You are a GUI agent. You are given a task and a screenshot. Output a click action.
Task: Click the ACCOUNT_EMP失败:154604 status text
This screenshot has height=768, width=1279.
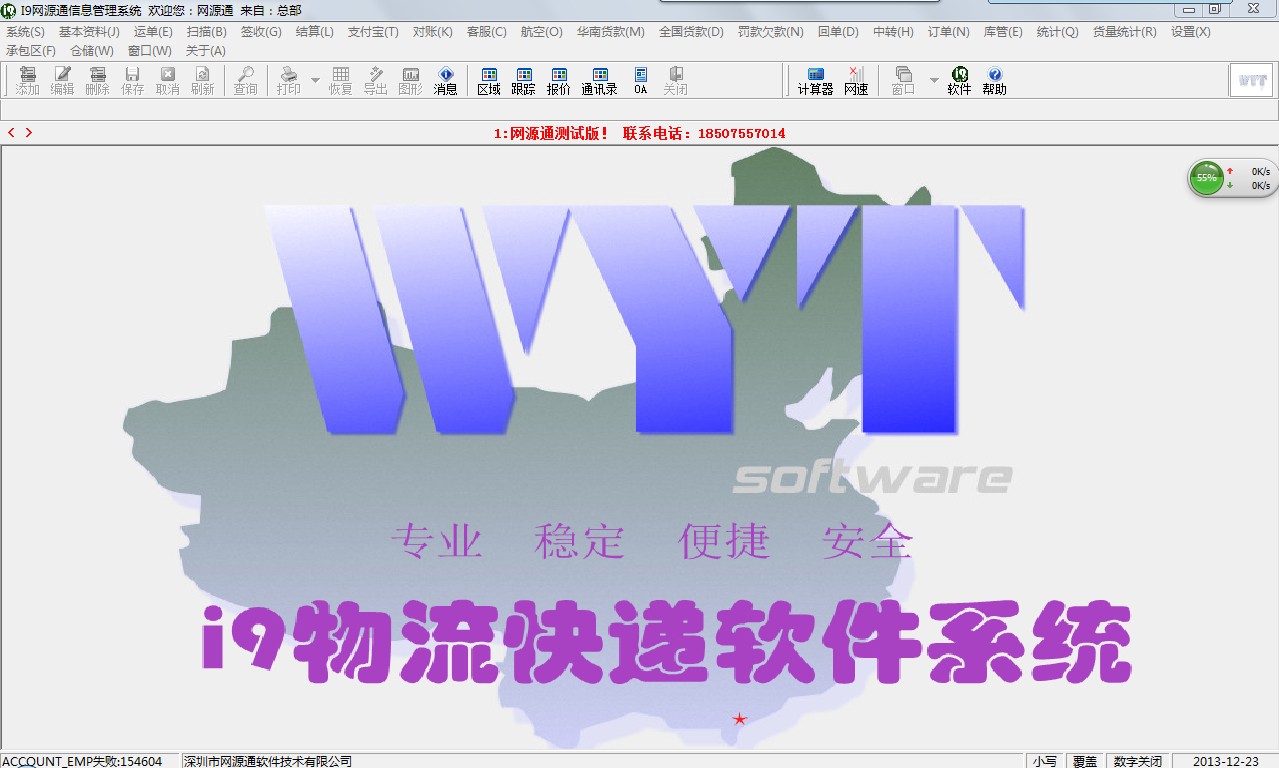(x=82, y=761)
